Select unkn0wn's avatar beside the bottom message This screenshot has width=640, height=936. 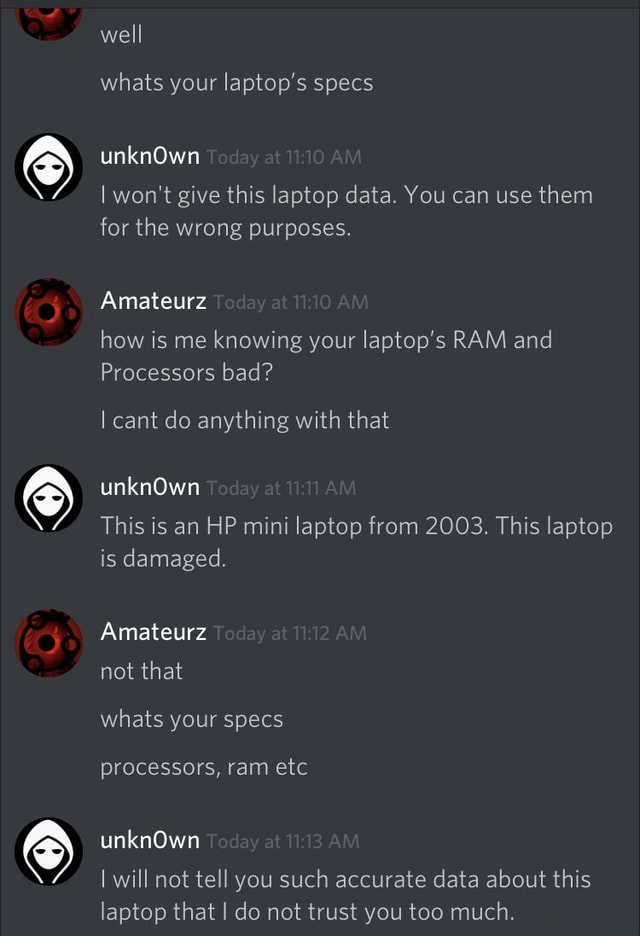pyautogui.click(x=48, y=850)
